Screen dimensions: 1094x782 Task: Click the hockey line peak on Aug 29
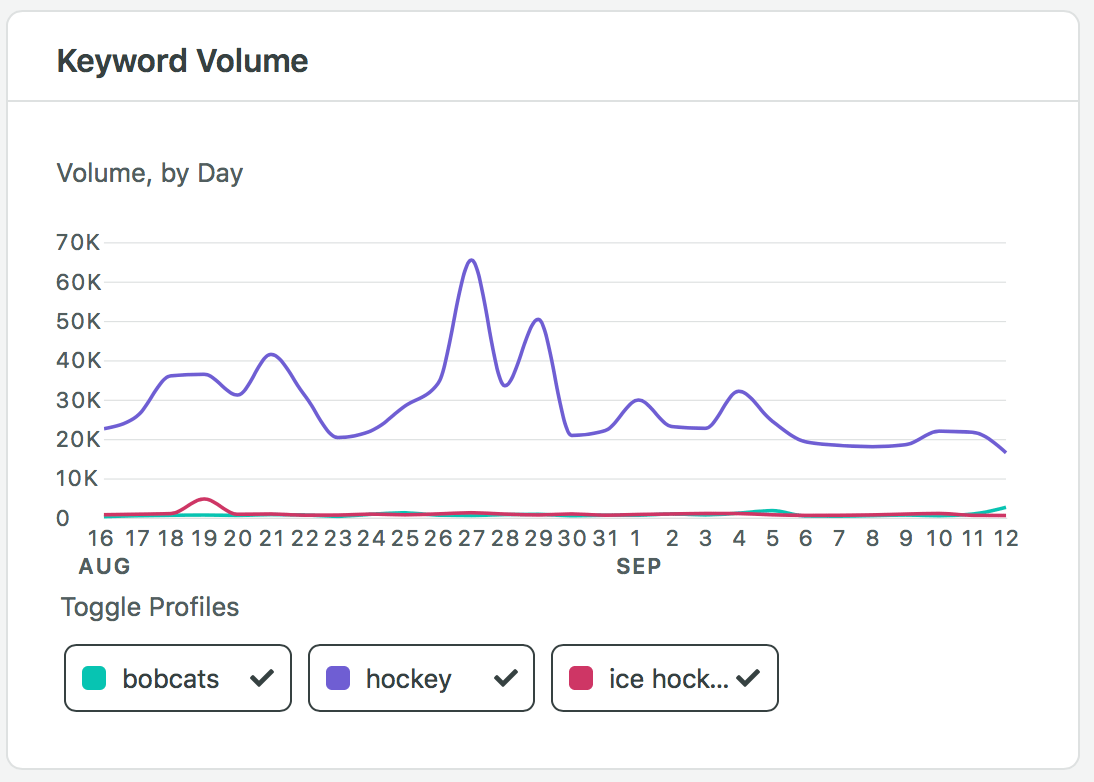[538, 320]
